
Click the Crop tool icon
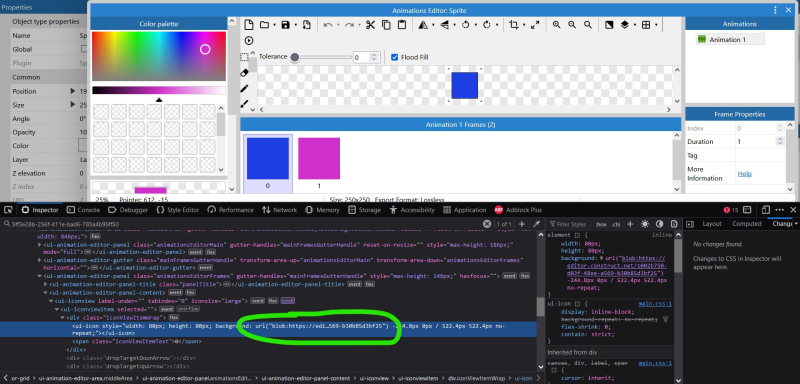click(514, 25)
